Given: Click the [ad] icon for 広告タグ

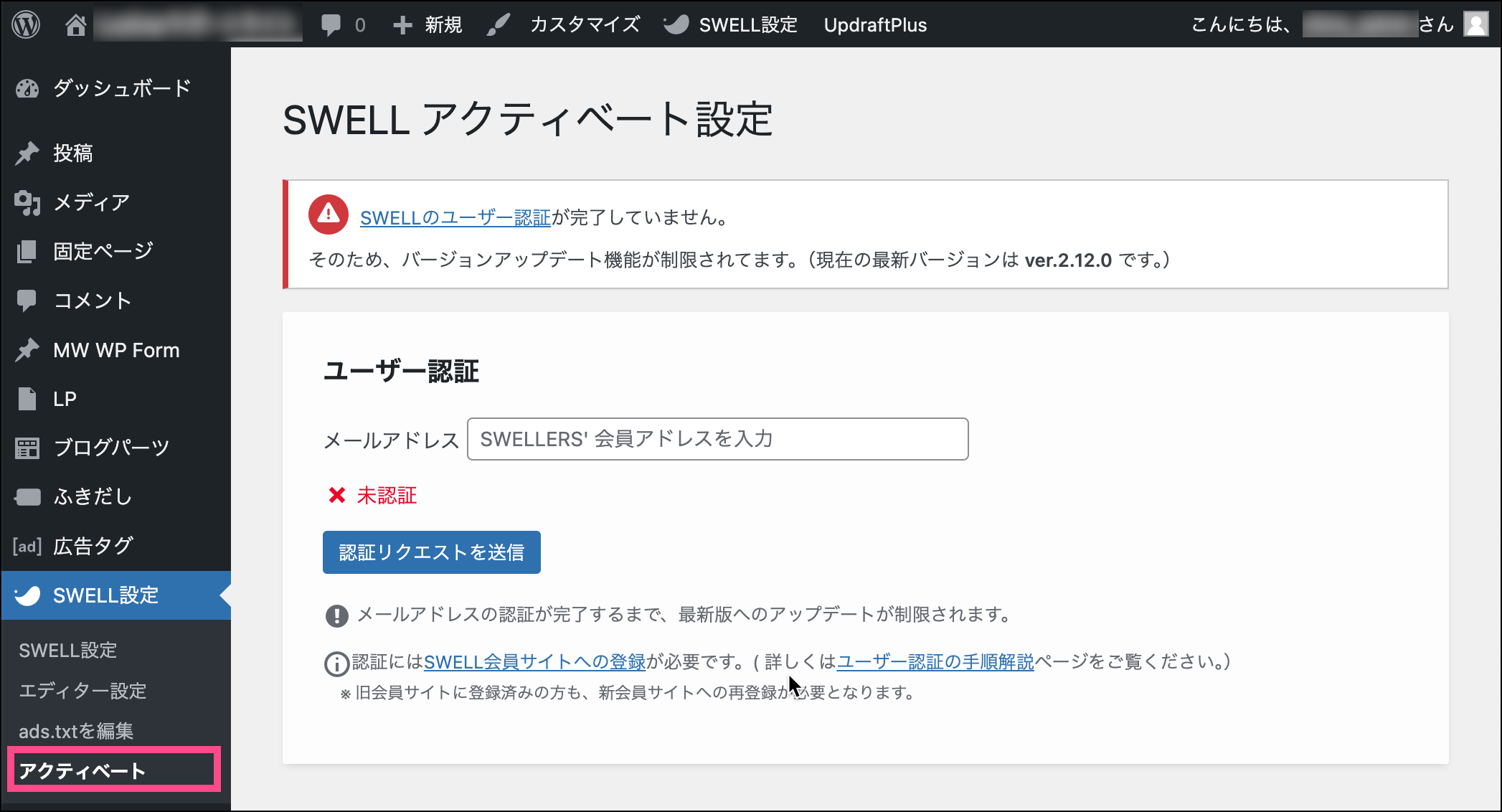Looking at the screenshot, I should 27,547.
